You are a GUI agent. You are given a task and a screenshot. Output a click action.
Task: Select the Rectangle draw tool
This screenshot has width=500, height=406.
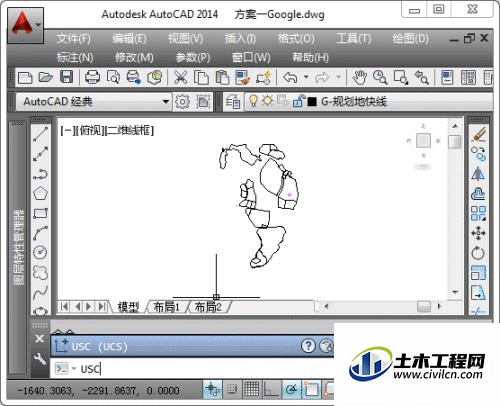click(40, 213)
